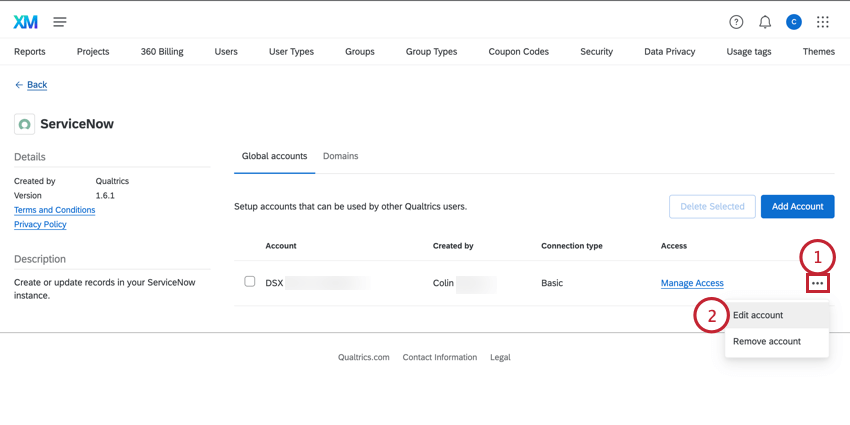
Task: Open the three-dot options for DSX account
Action: [x=817, y=283]
